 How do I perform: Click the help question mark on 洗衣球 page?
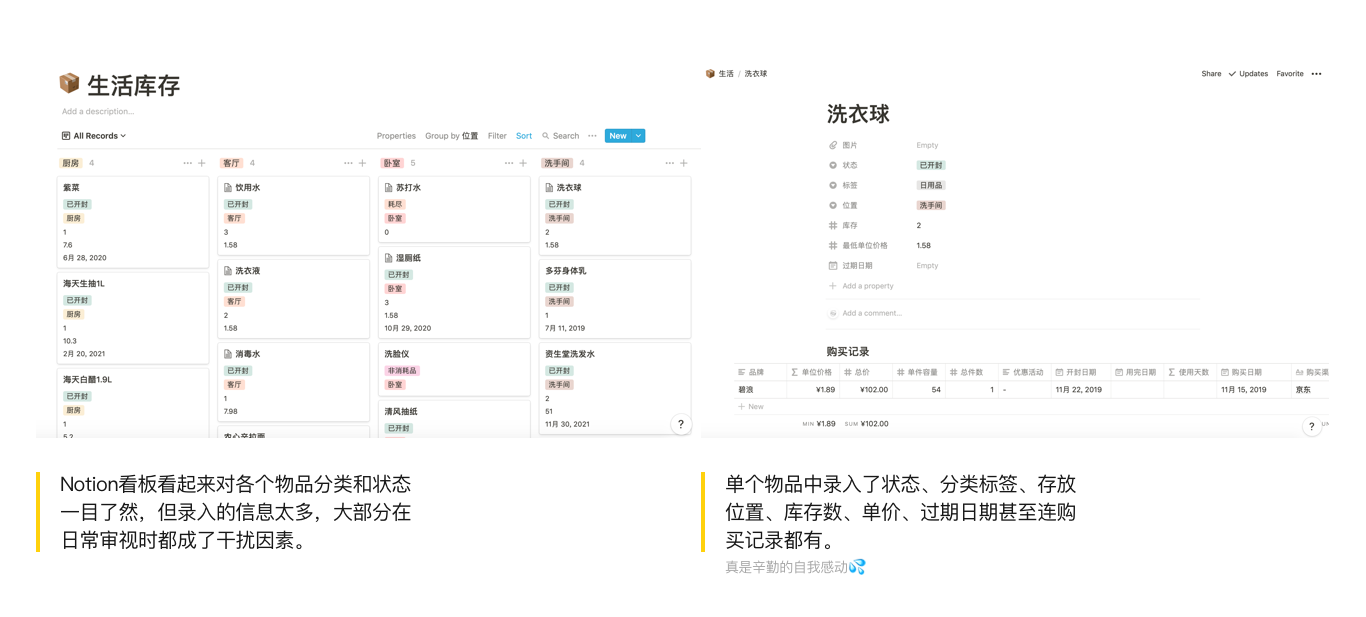click(x=1312, y=426)
